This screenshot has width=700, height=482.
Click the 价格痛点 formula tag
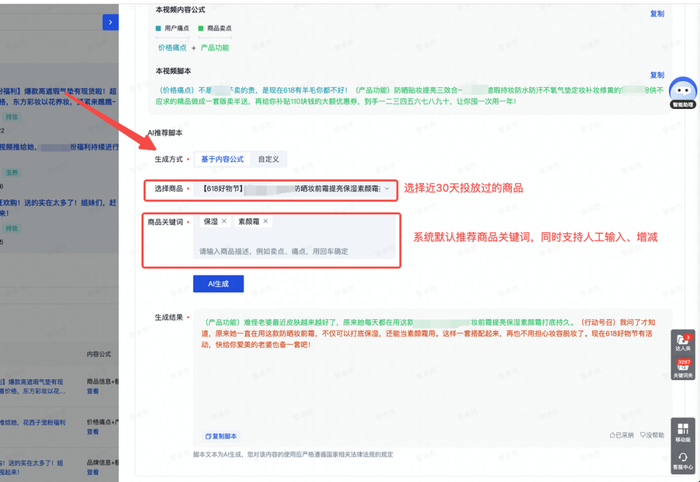(x=172, y=48)
